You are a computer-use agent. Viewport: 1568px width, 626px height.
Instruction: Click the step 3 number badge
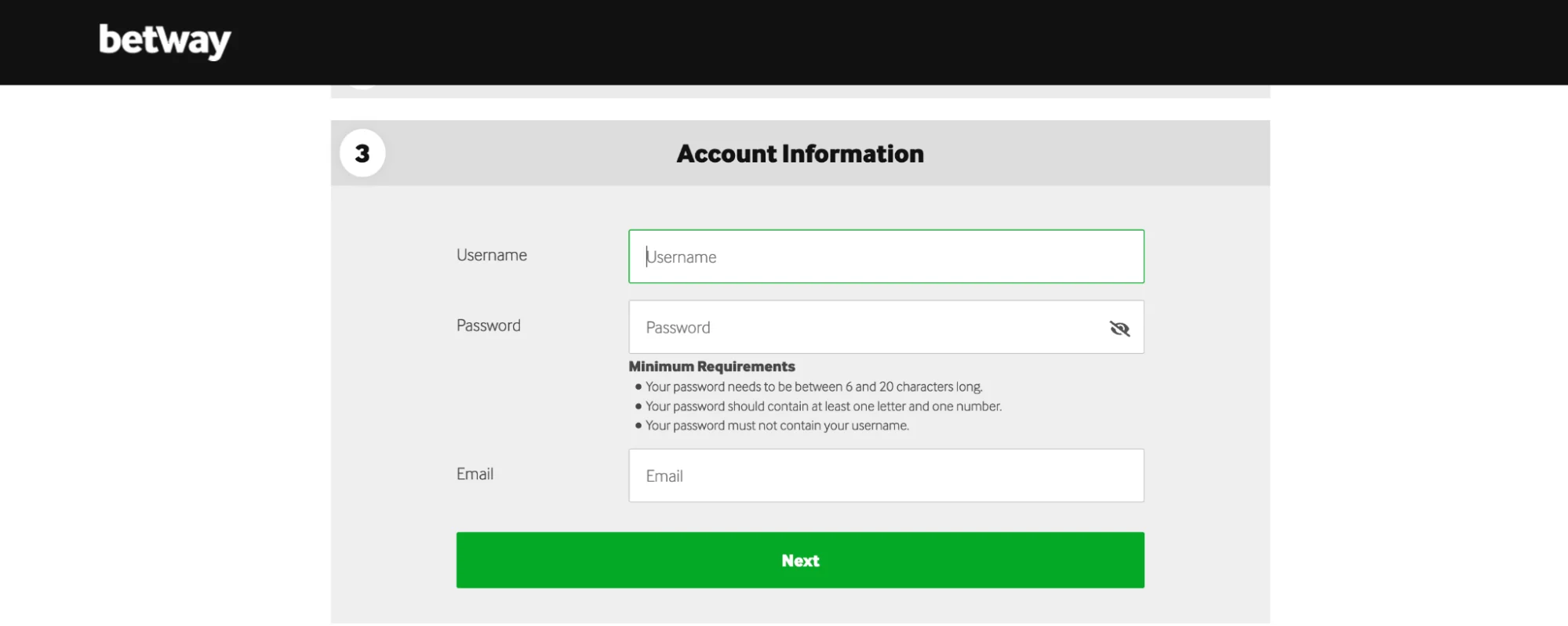[362, 153]
